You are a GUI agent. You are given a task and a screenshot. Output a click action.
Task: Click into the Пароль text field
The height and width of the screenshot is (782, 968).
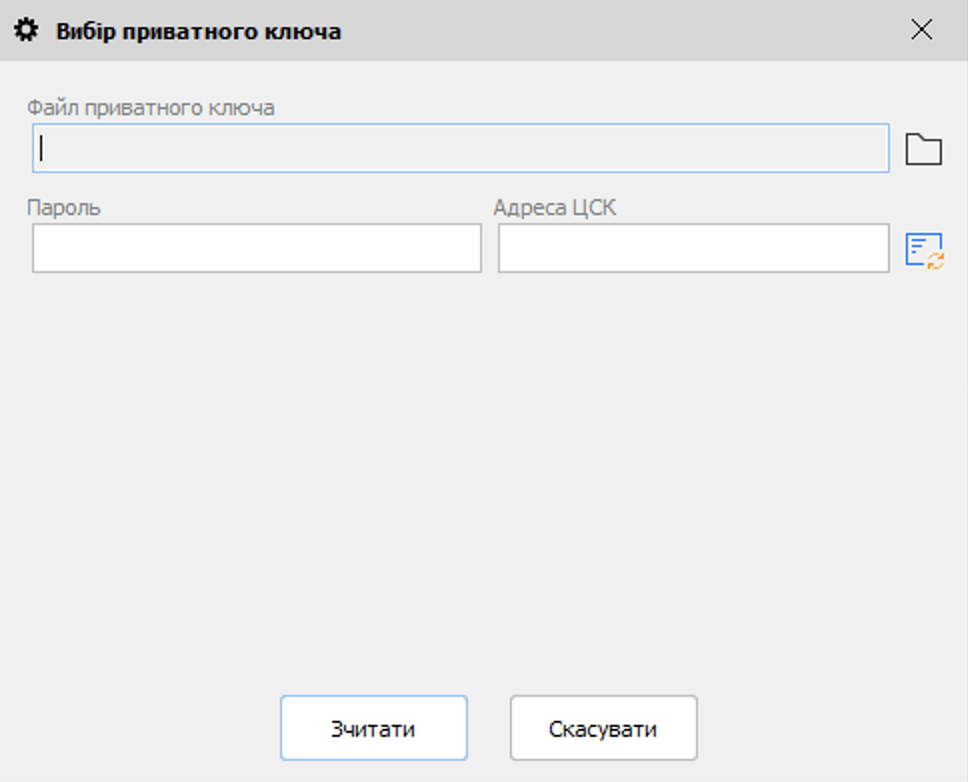tap(257, 248)
